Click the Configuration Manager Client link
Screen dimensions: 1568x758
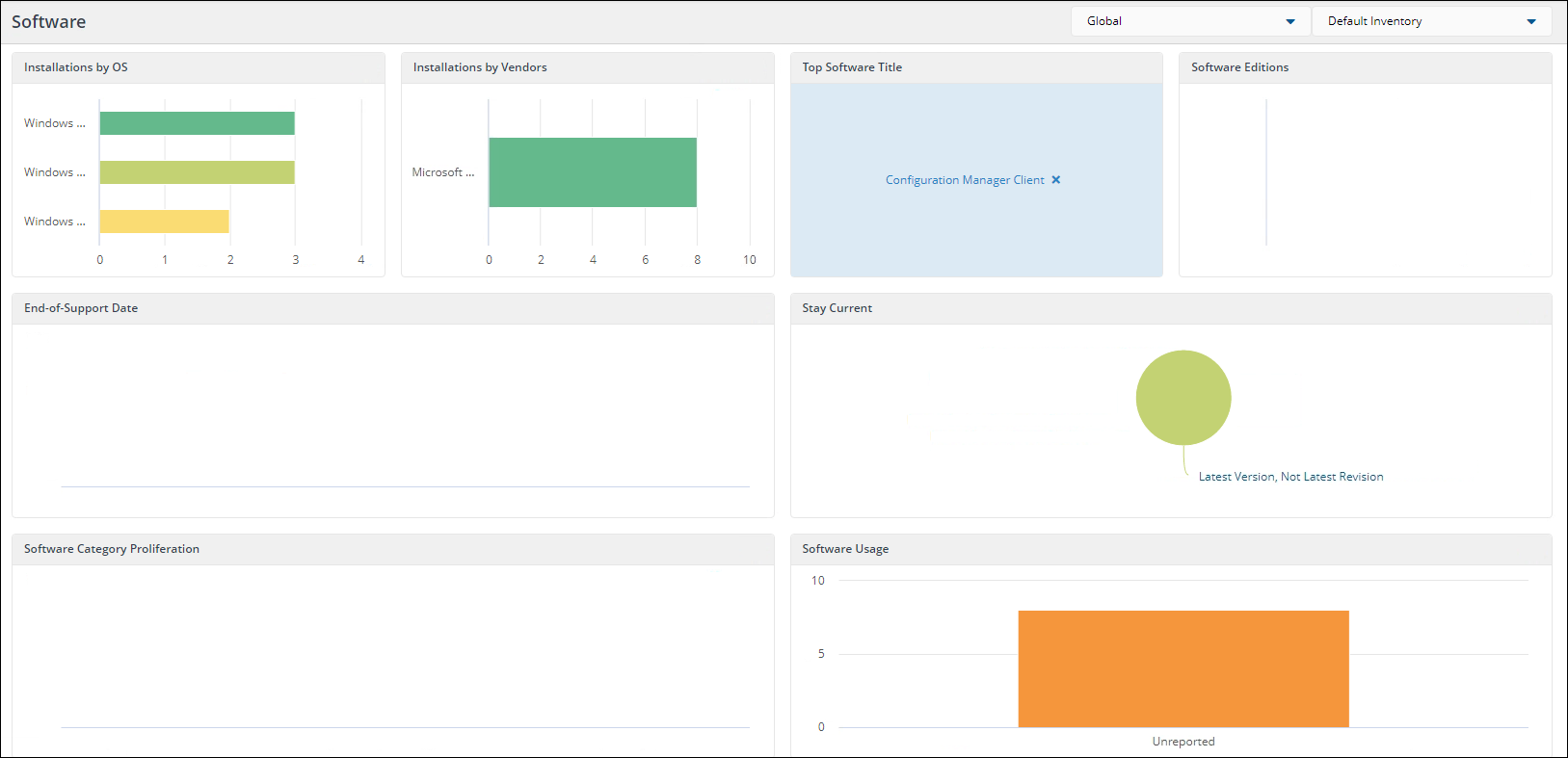click(x=965, y=180)
